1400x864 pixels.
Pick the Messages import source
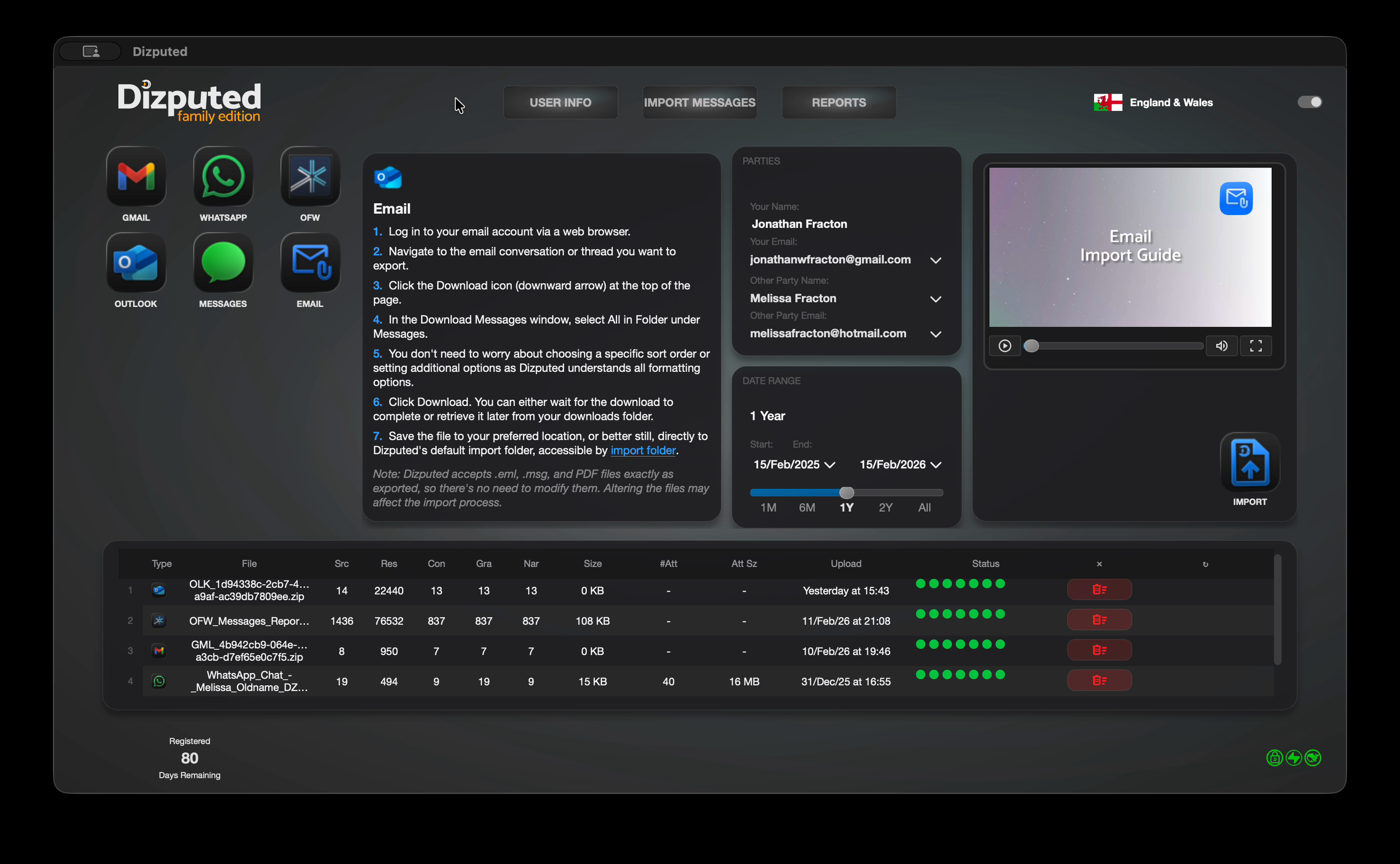pyautogui.click(x=223, y=263)
